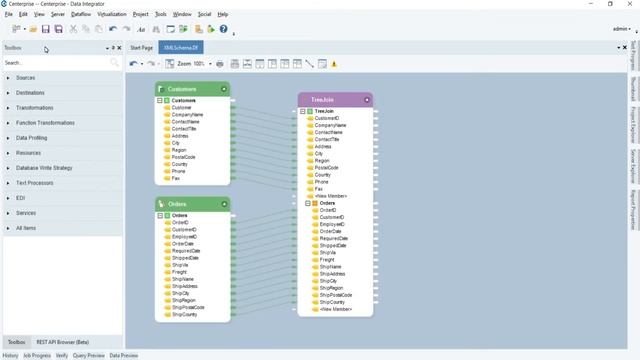Click the Toolbox search field
The height and width of the screenshot is (360, 640).
56,63
